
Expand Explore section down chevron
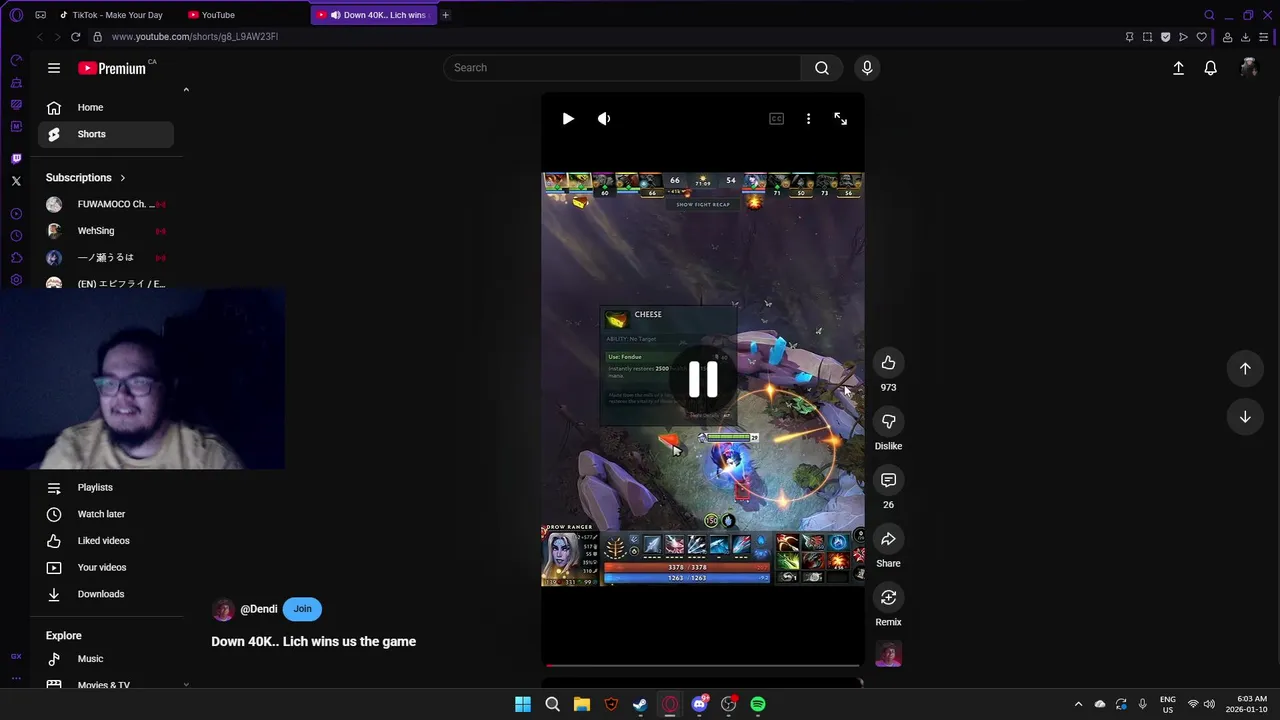[186, 685]
